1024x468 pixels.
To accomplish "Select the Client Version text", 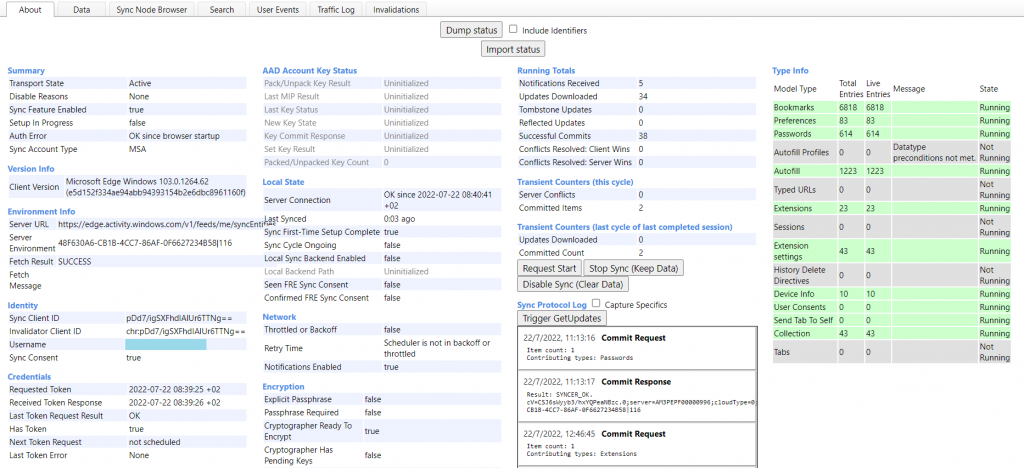I will click(x=155, y=187).
